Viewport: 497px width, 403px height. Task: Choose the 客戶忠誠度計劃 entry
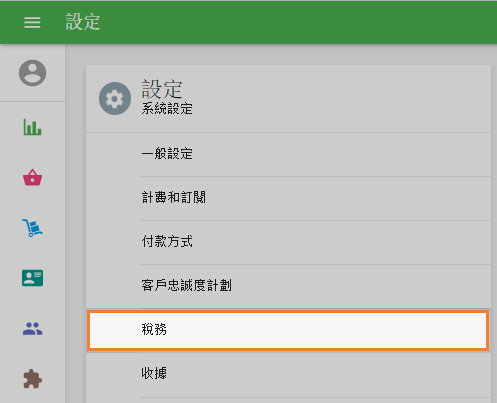point(288,286)
